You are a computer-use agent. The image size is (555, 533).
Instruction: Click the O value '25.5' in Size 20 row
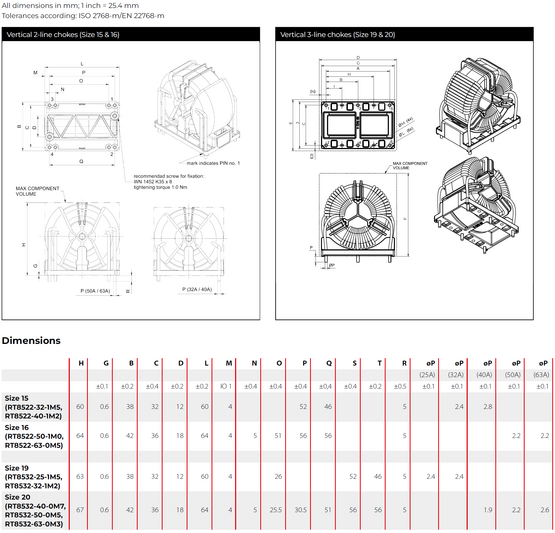coord(276,510)
